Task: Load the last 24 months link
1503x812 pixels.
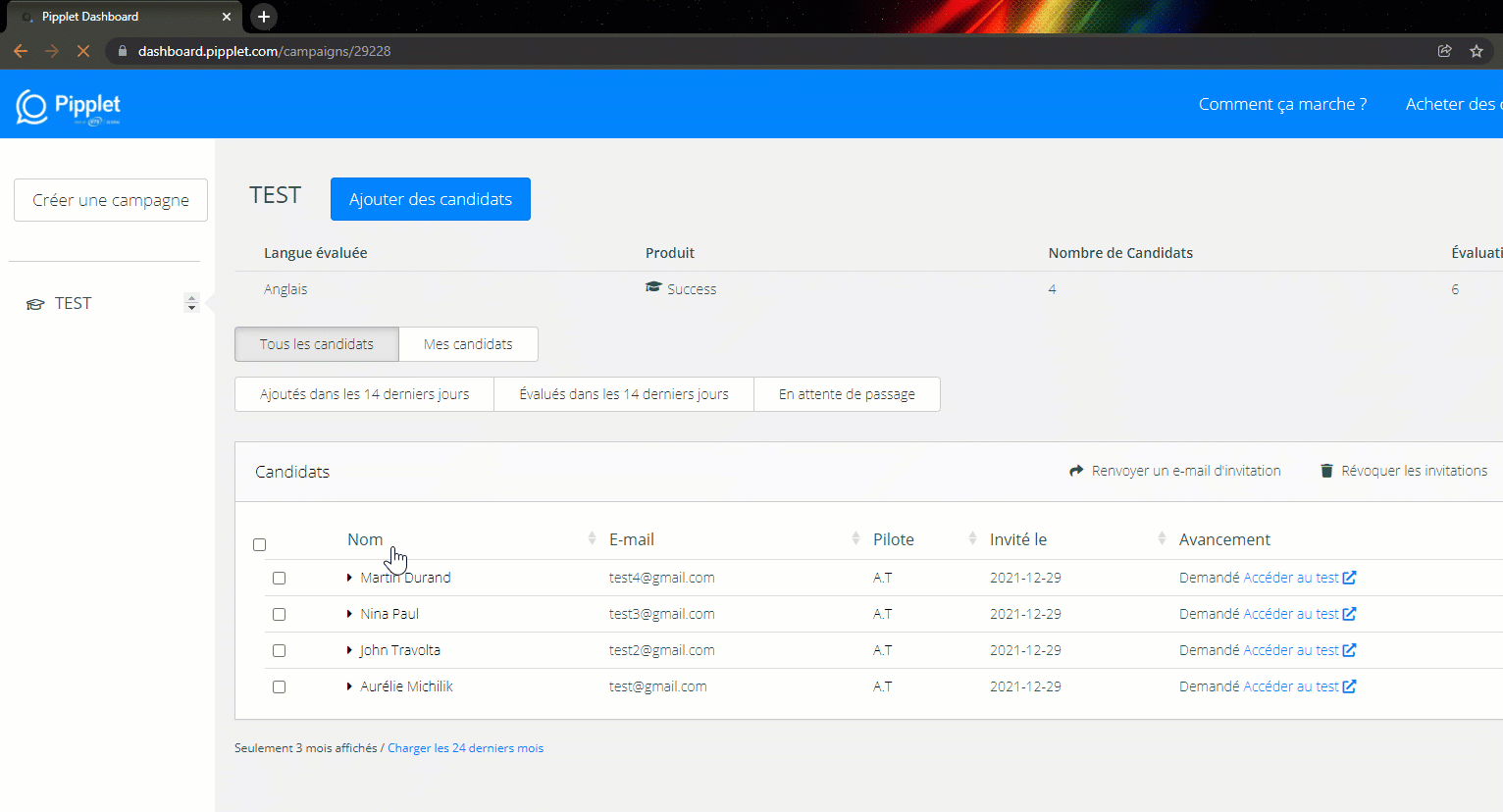Action: coord(465,748)
